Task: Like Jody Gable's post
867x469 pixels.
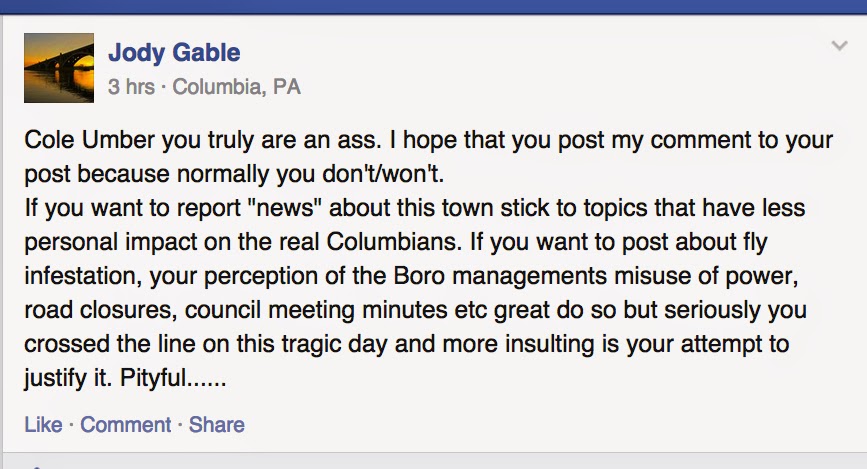Action: (43, 425)
